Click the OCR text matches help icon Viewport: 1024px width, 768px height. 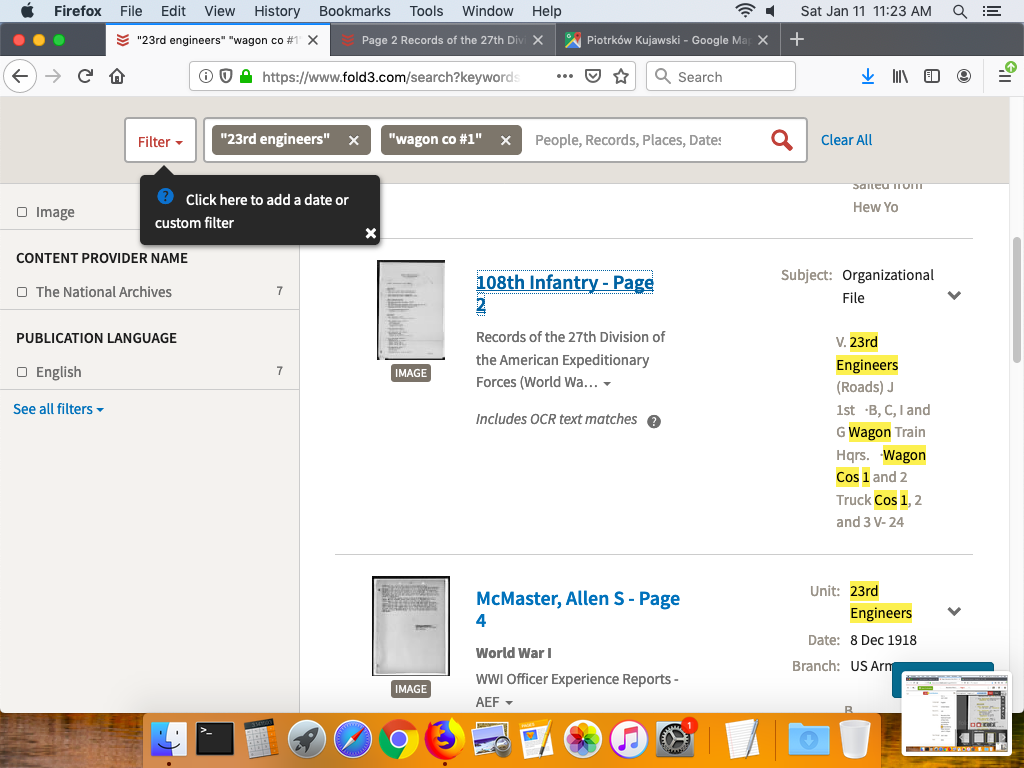(x=654, y=421)
